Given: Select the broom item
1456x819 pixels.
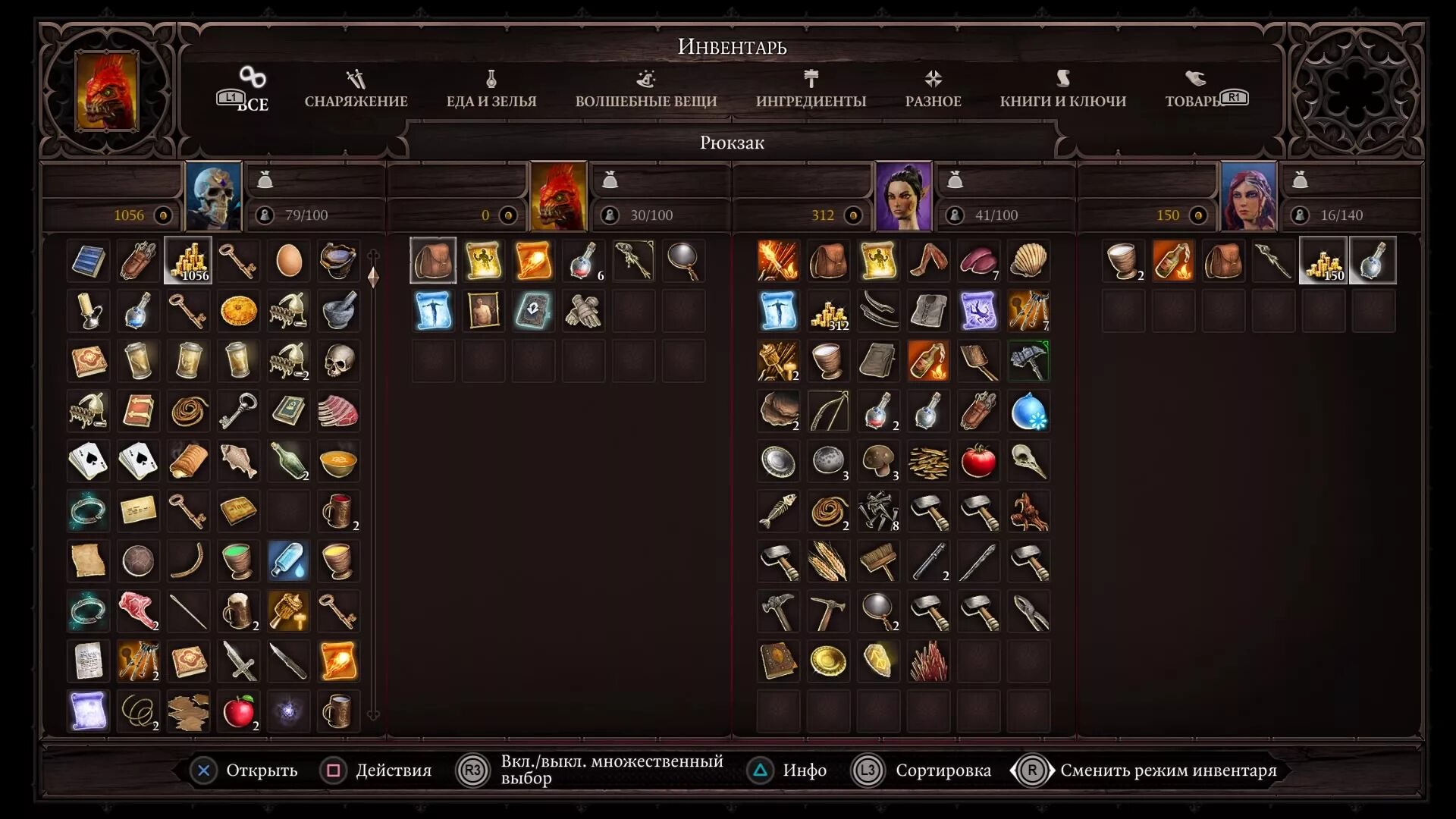Looking at the screenshot, I should pyautogui.click(x=878, y=561).
